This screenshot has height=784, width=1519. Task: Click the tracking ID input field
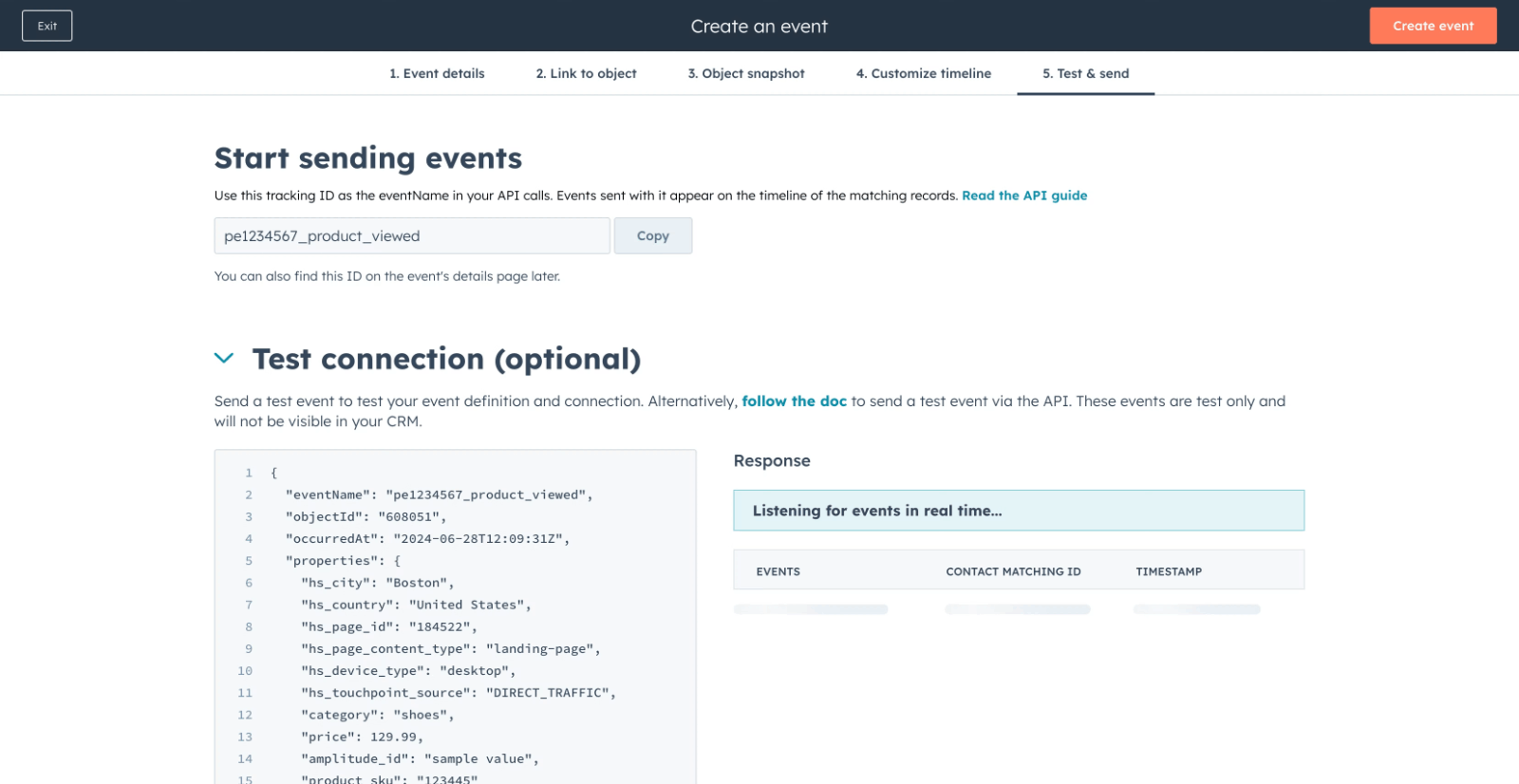point(412,235)
